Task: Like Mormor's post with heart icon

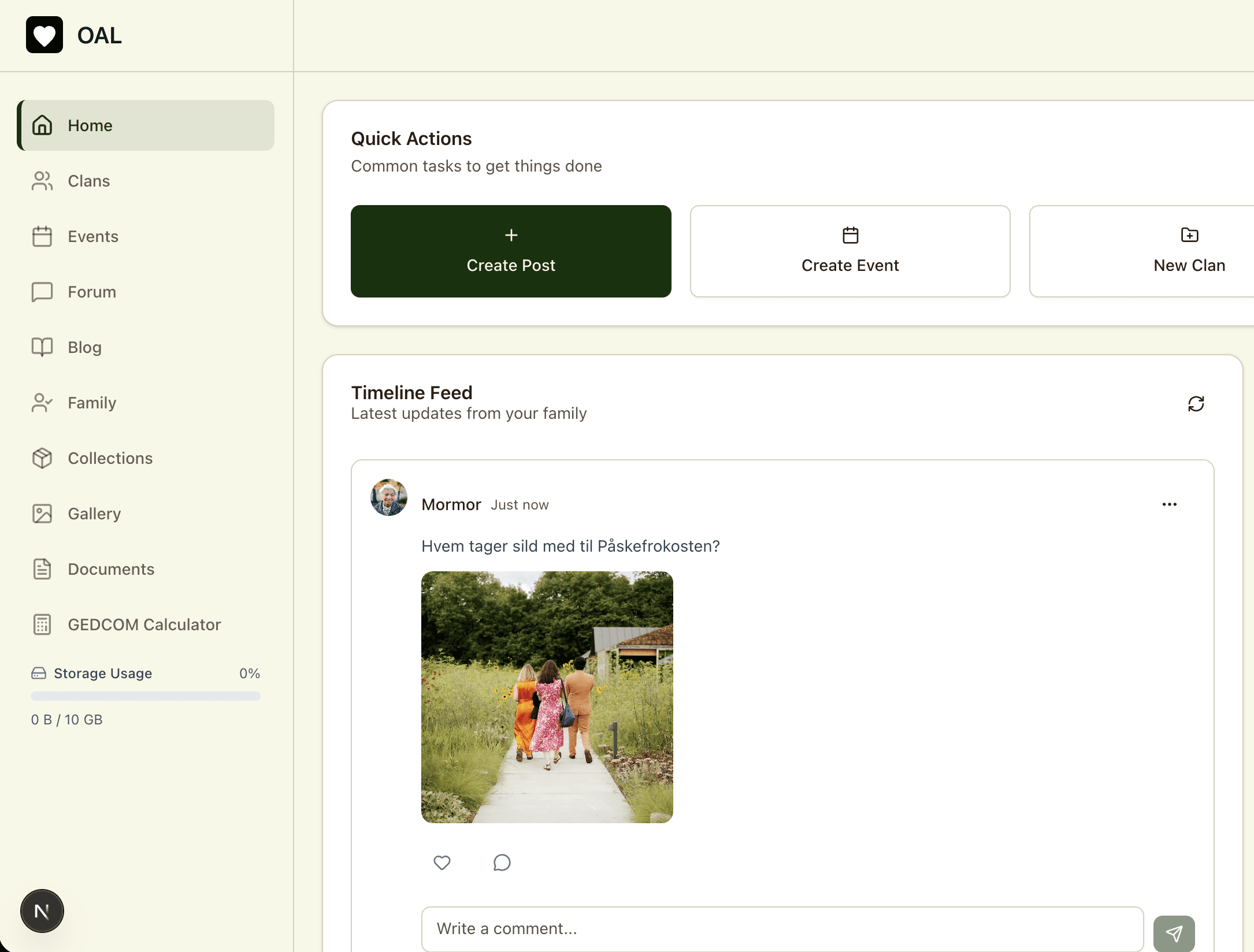Action: pos(442,862)
